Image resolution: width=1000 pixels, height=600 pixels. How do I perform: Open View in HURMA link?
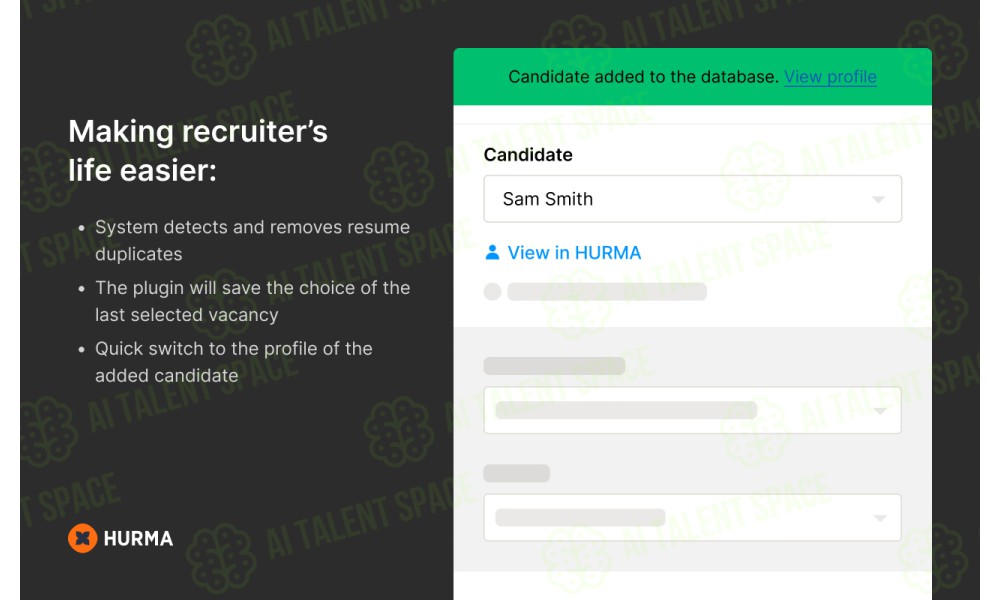pyautogui.click(x=573, y=253)
